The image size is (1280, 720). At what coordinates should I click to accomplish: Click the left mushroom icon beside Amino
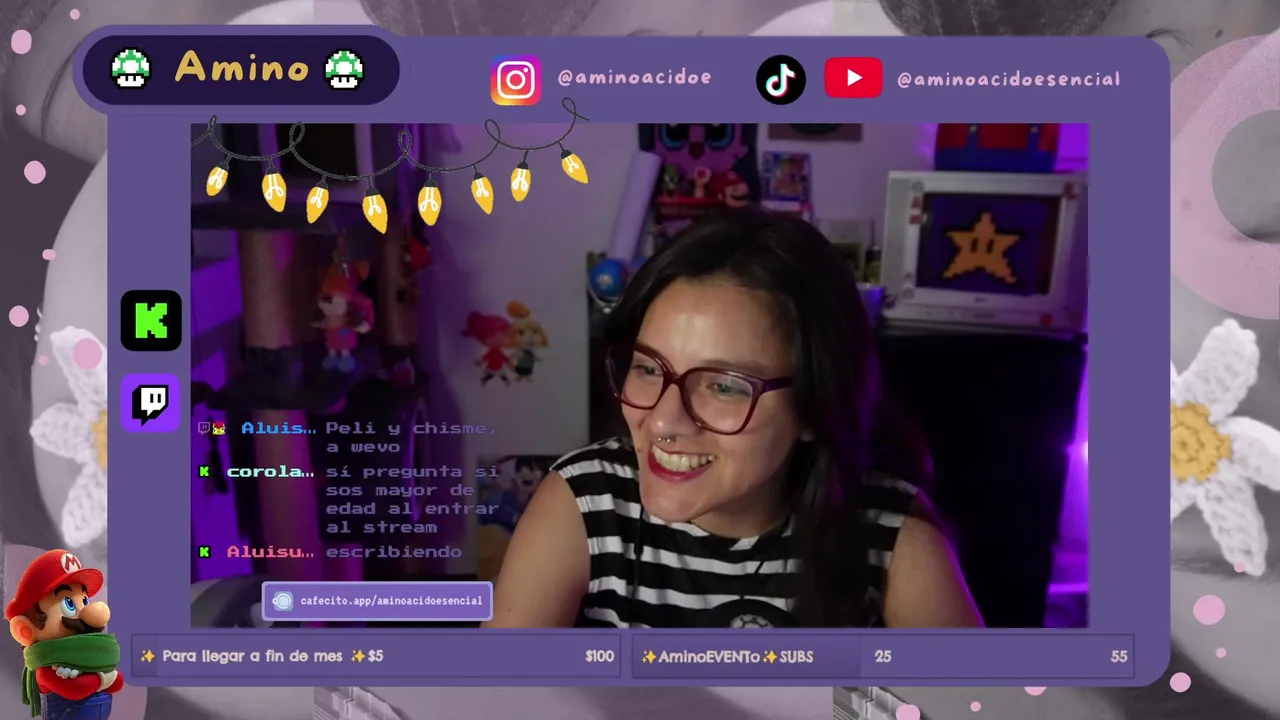tap(130, 69)
